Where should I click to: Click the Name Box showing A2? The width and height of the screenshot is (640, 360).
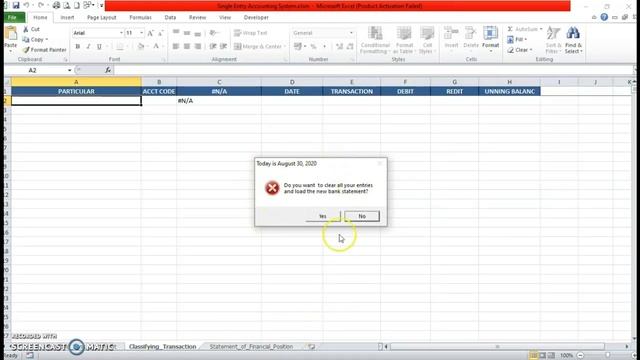coord(37,70)
